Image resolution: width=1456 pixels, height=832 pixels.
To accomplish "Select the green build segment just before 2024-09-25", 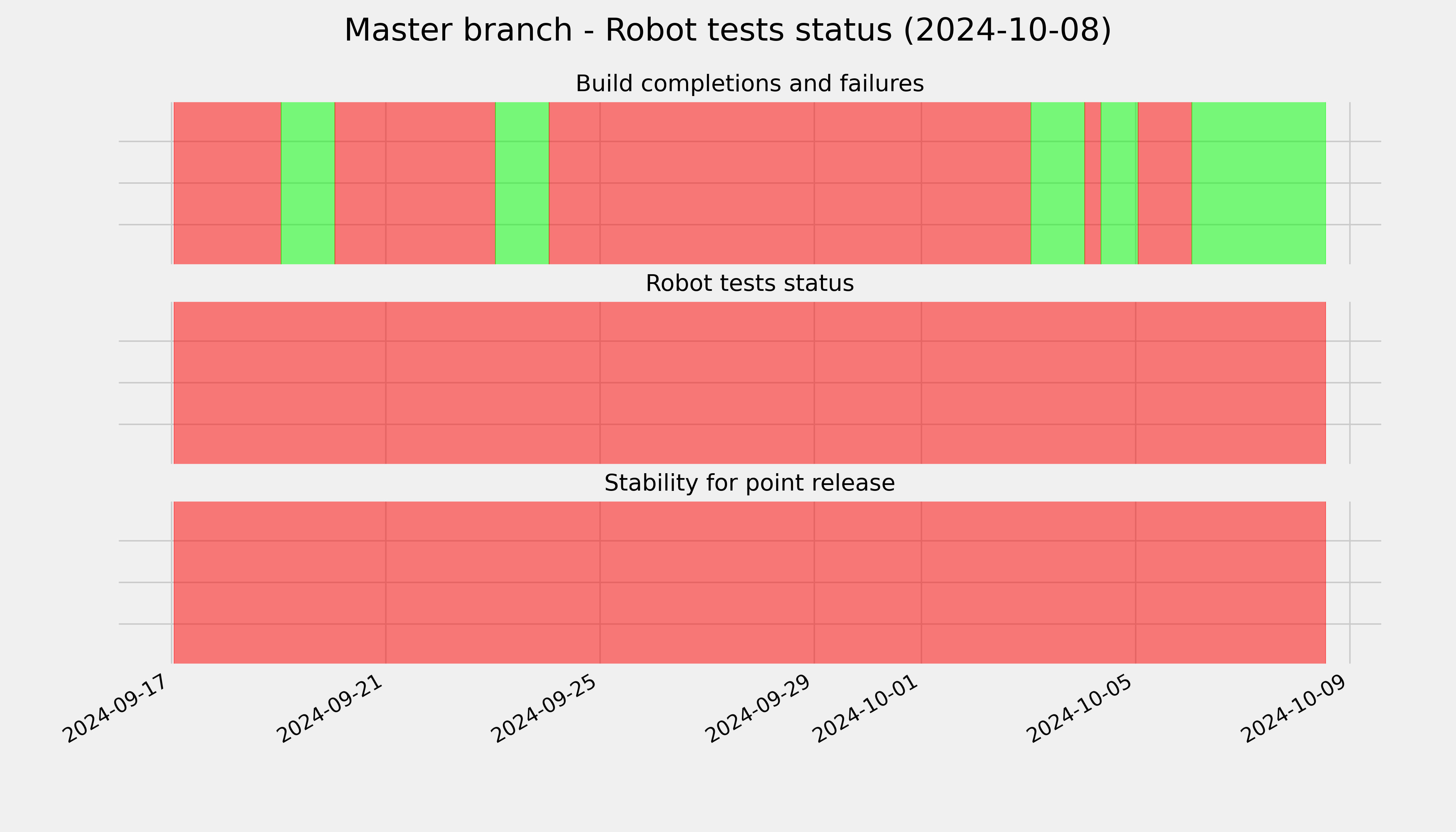I will click(522, 183).
